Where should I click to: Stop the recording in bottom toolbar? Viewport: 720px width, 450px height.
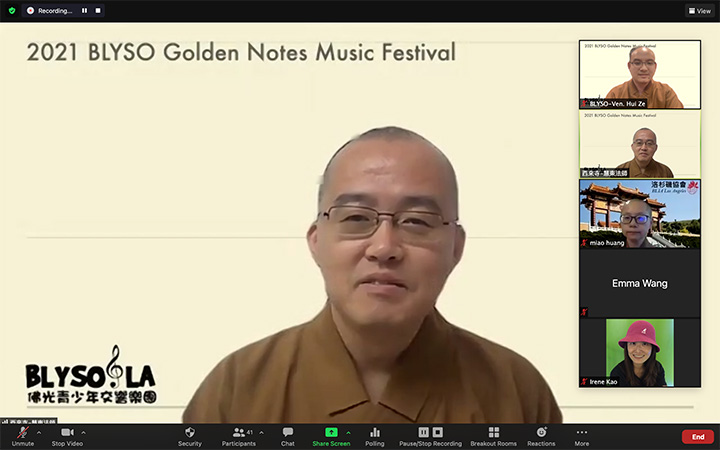438,432
